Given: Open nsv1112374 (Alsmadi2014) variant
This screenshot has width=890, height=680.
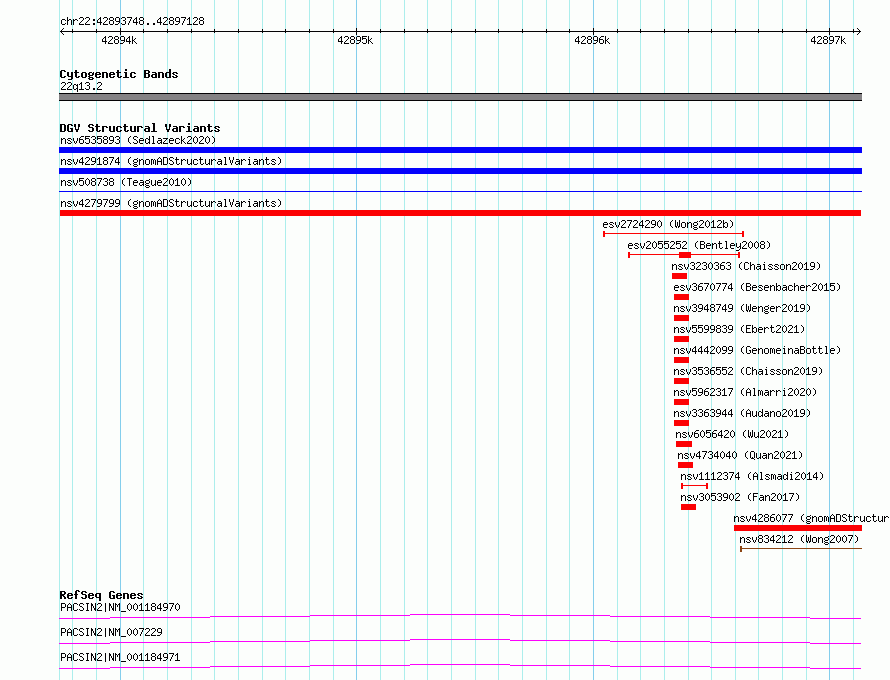Looking at the screenshot, I should (x=752, y=476).
